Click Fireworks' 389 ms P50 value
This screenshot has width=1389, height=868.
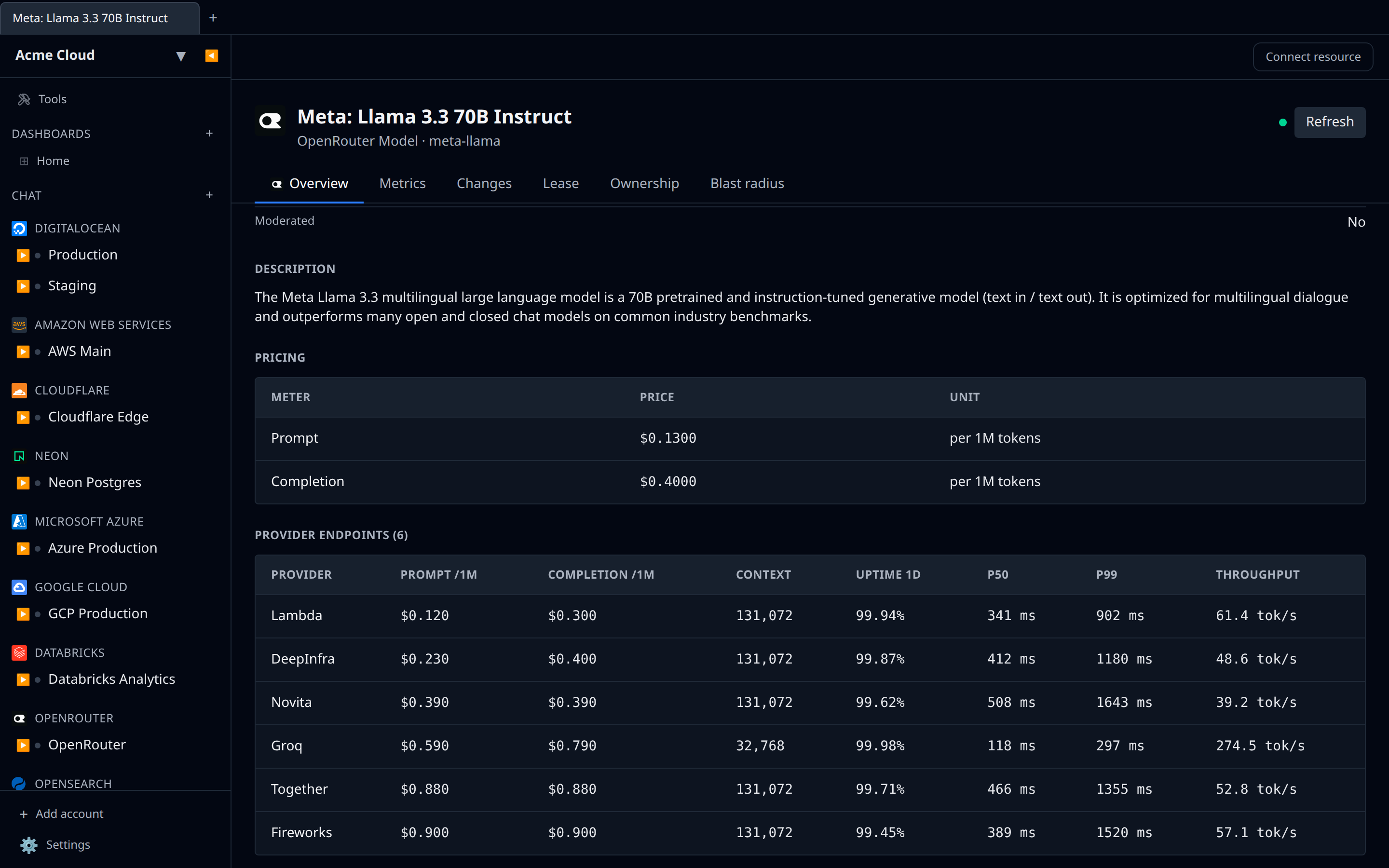(1011, 832)
